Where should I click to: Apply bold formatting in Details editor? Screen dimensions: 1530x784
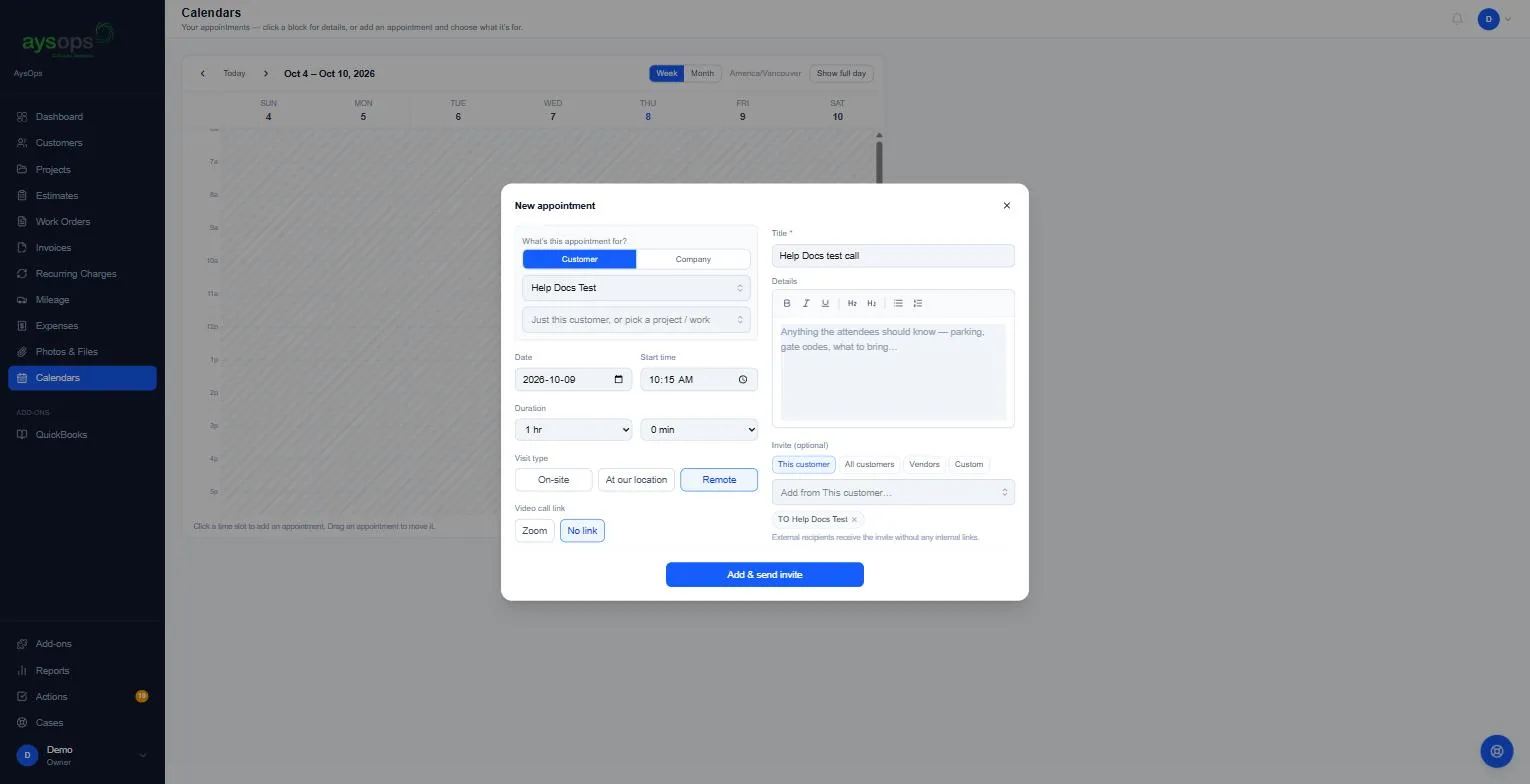tap(787, 303)
